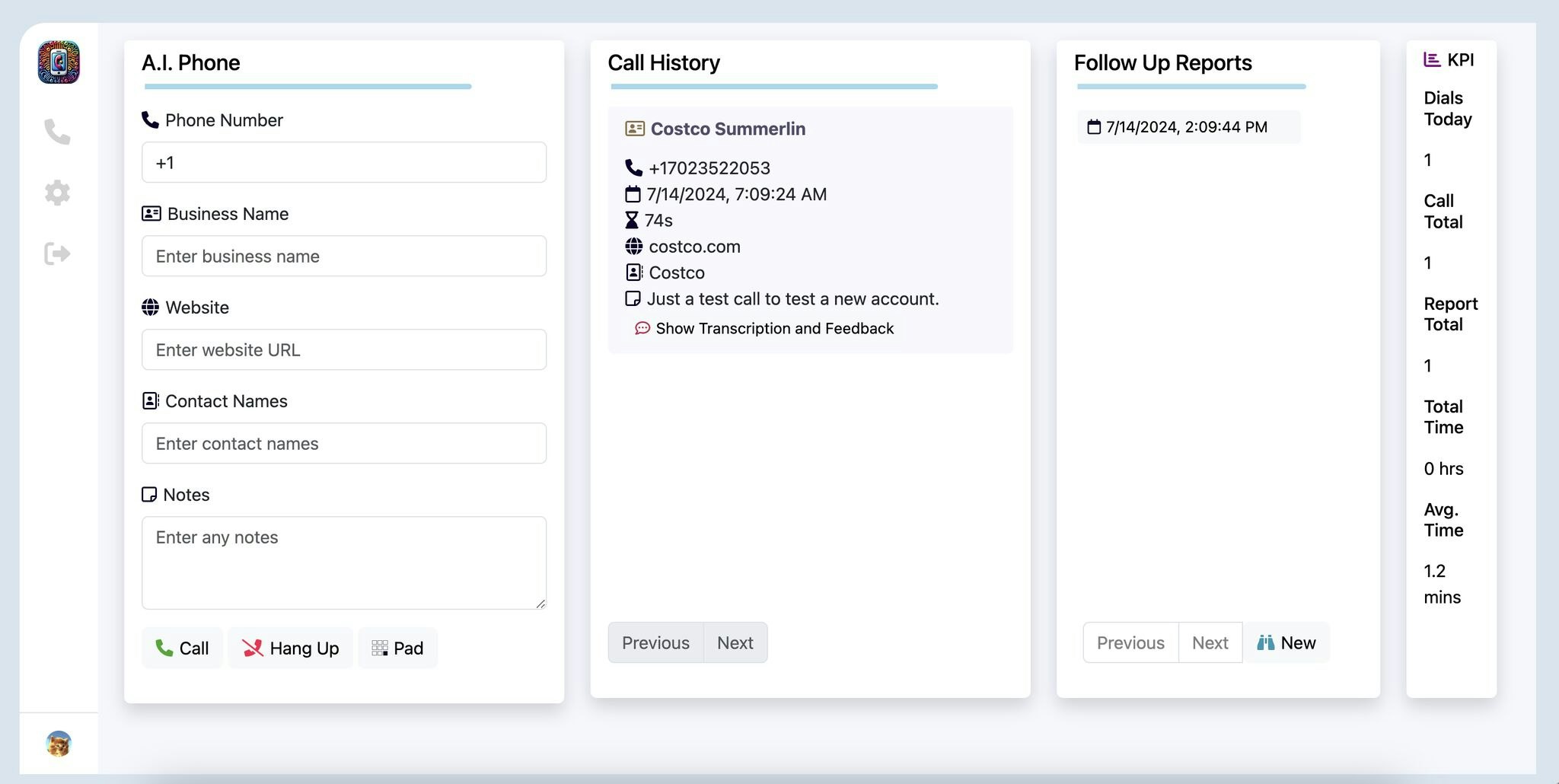
Task: Open settings via the gear sidebar icon
Action: (x=58, y=193)
